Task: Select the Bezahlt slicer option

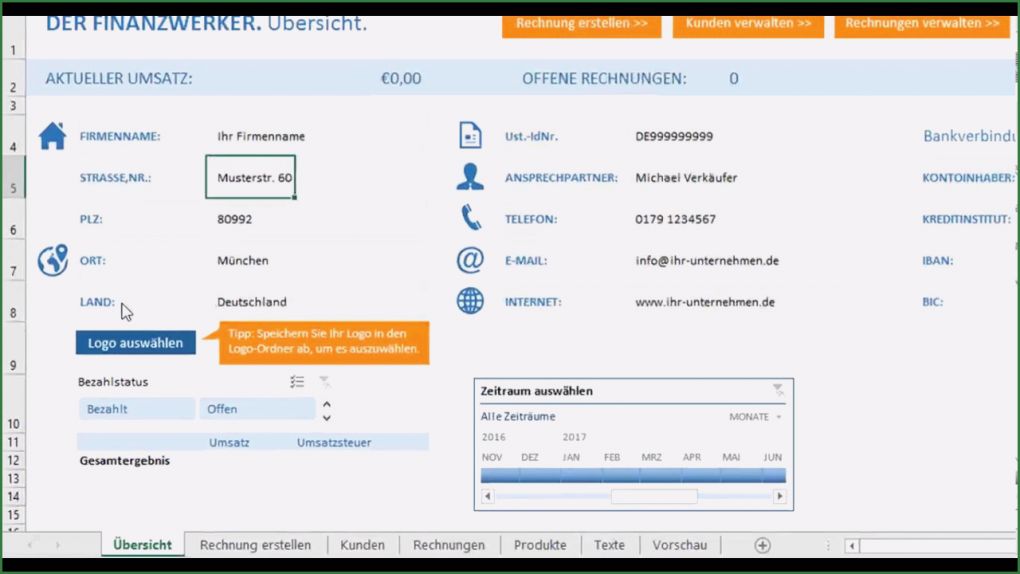Action: click(x=137, y=409)
